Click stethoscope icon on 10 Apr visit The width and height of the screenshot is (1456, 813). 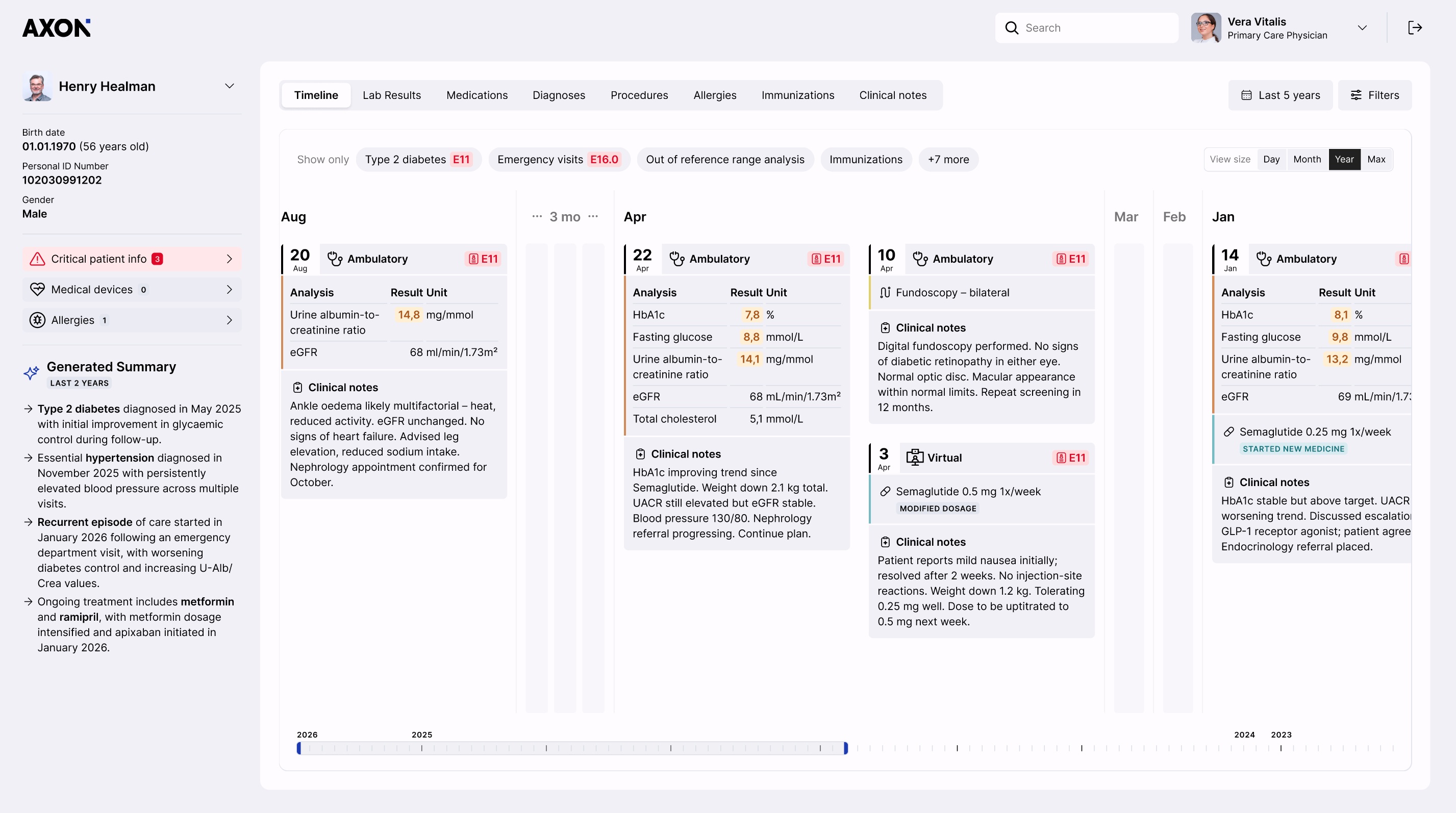[x=920, y=259]
